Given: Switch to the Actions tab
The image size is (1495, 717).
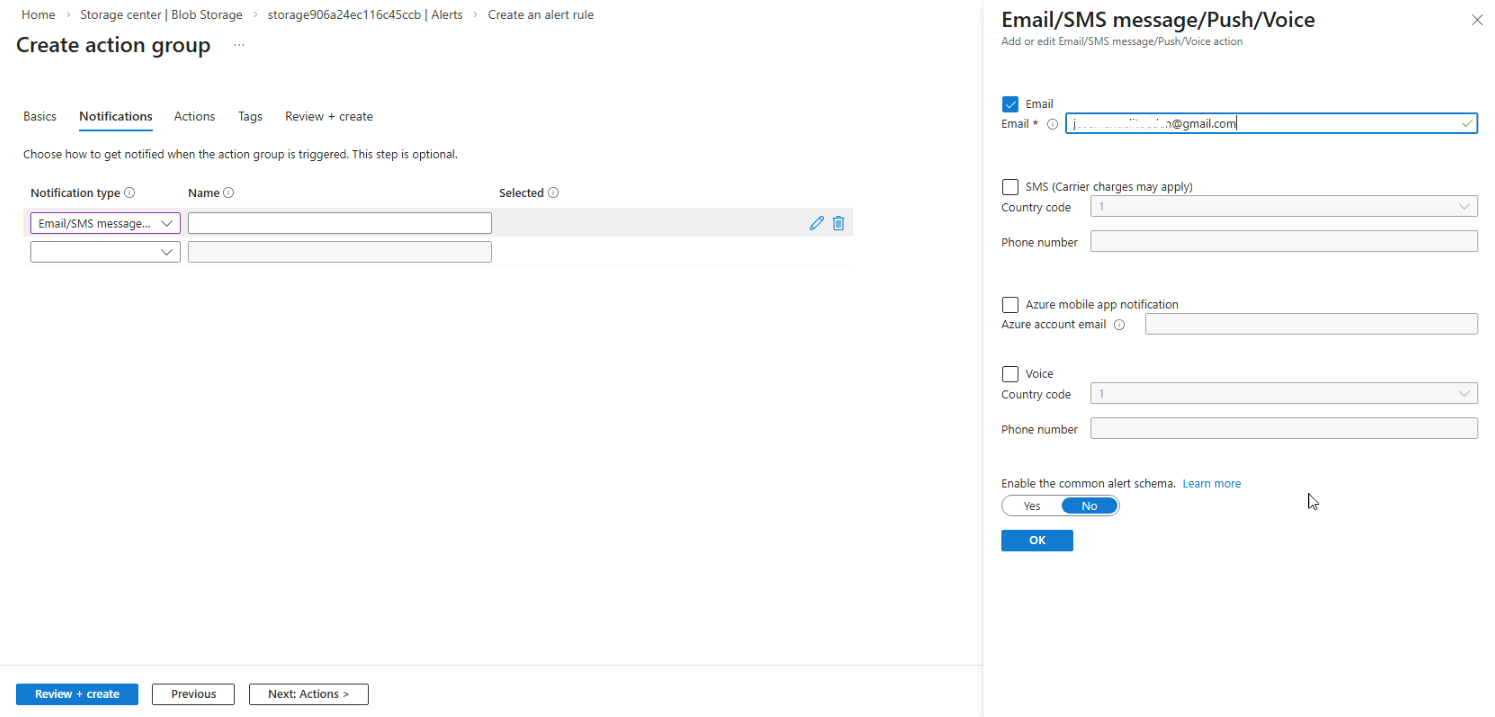Looking at the screenshot, I should (194, 117).
